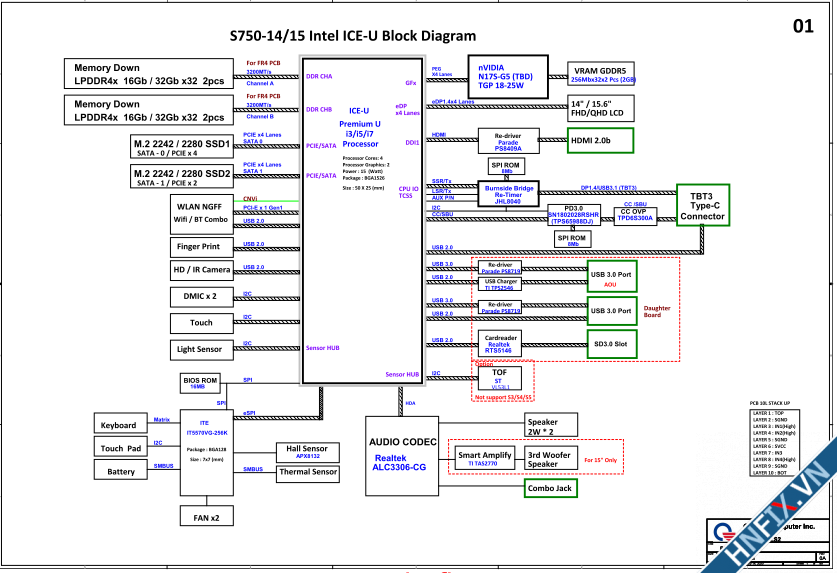Click the Smart Amplify TI TAS2770 box
Image resolution: width=837 pixels, height=573 pixels.
pos(483,459)
